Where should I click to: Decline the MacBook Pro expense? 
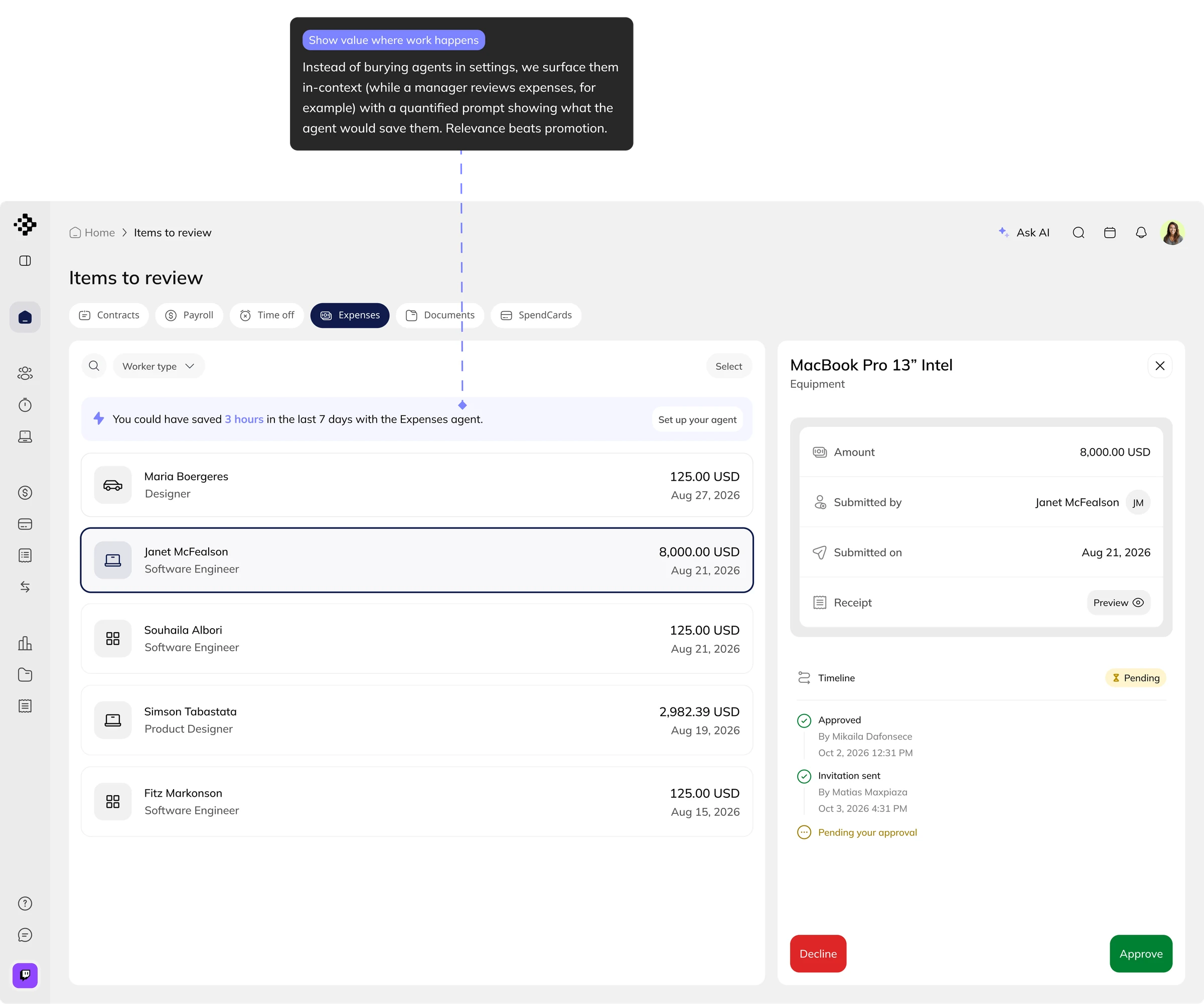pyautogui.click(x=818, y=953)
